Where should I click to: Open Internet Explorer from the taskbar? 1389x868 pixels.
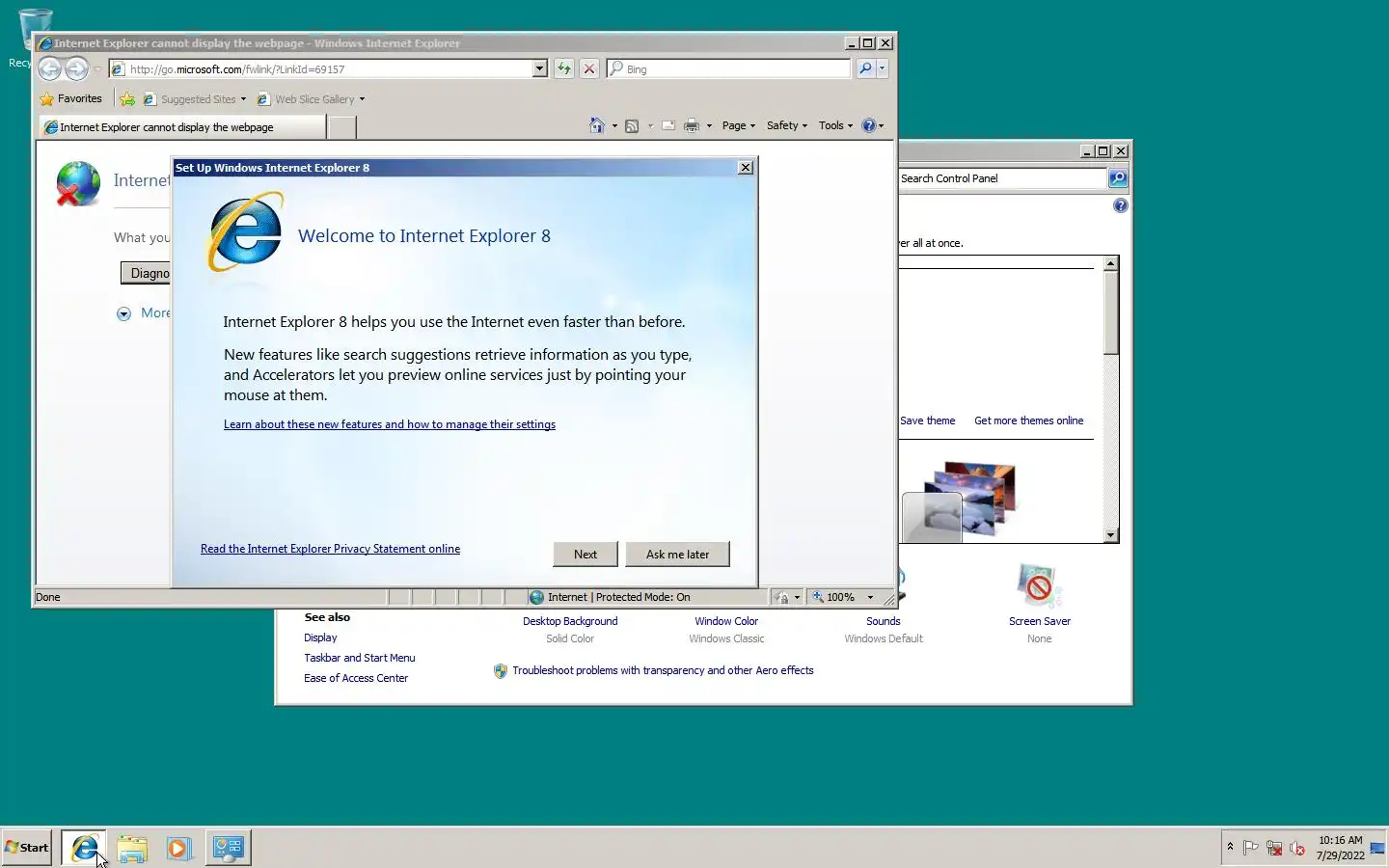coord(84,848)
